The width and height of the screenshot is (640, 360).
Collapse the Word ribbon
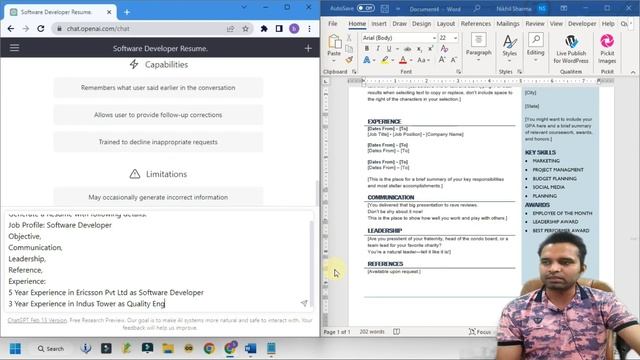[633, 72]
